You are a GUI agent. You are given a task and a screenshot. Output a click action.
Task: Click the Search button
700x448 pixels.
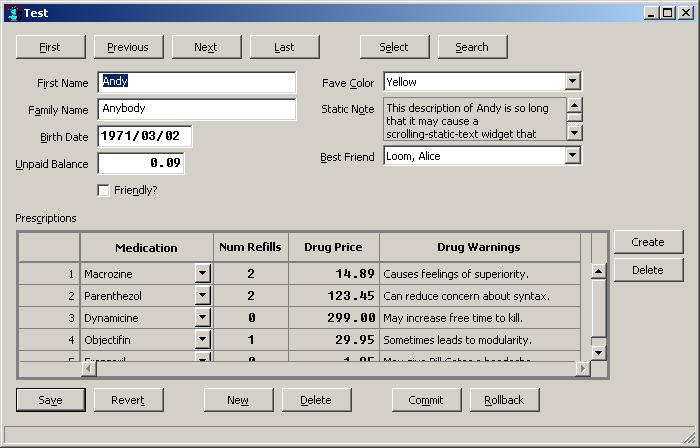tap(472, 47)
